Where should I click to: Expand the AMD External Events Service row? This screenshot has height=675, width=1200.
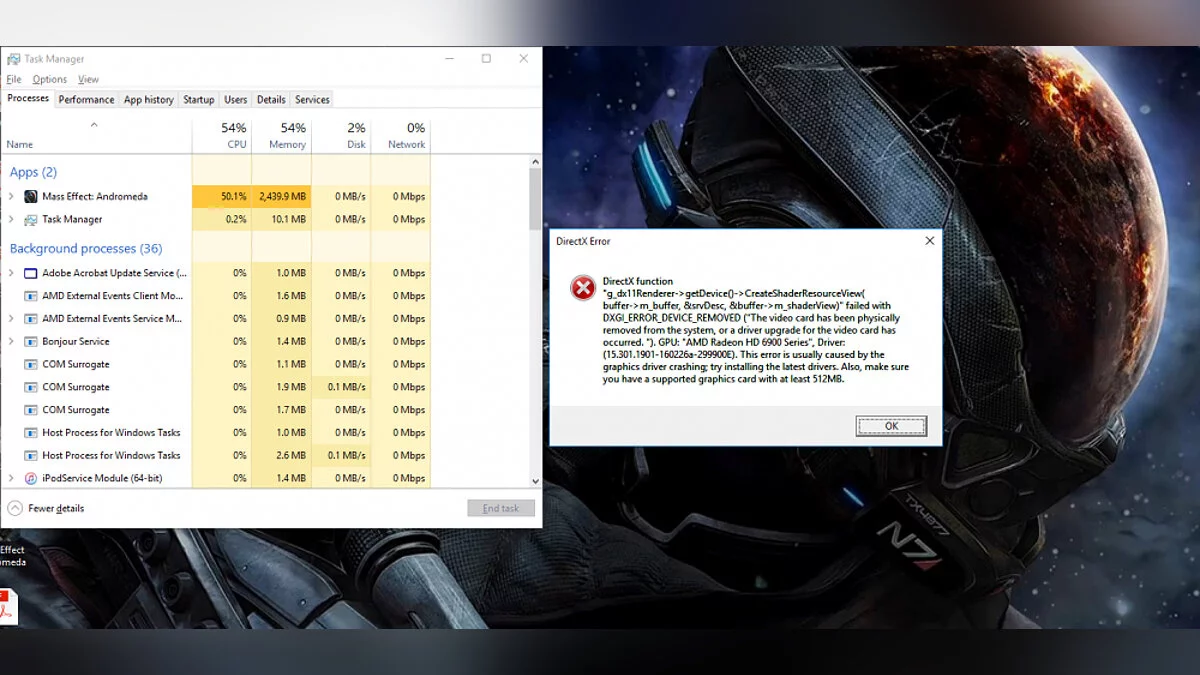11,319
